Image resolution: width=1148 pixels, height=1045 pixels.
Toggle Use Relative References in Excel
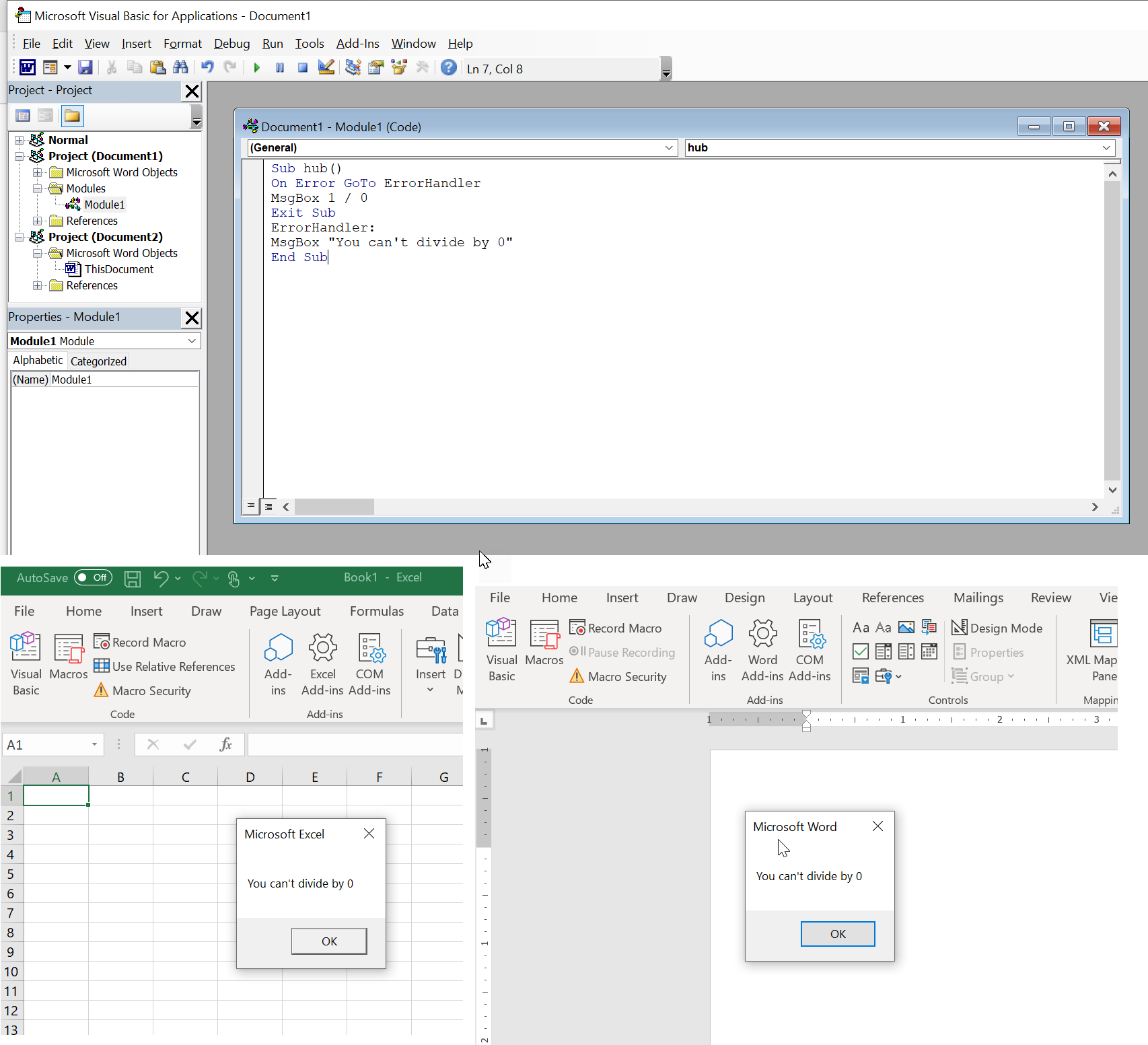pyautogui.click(x=165, y=666)
